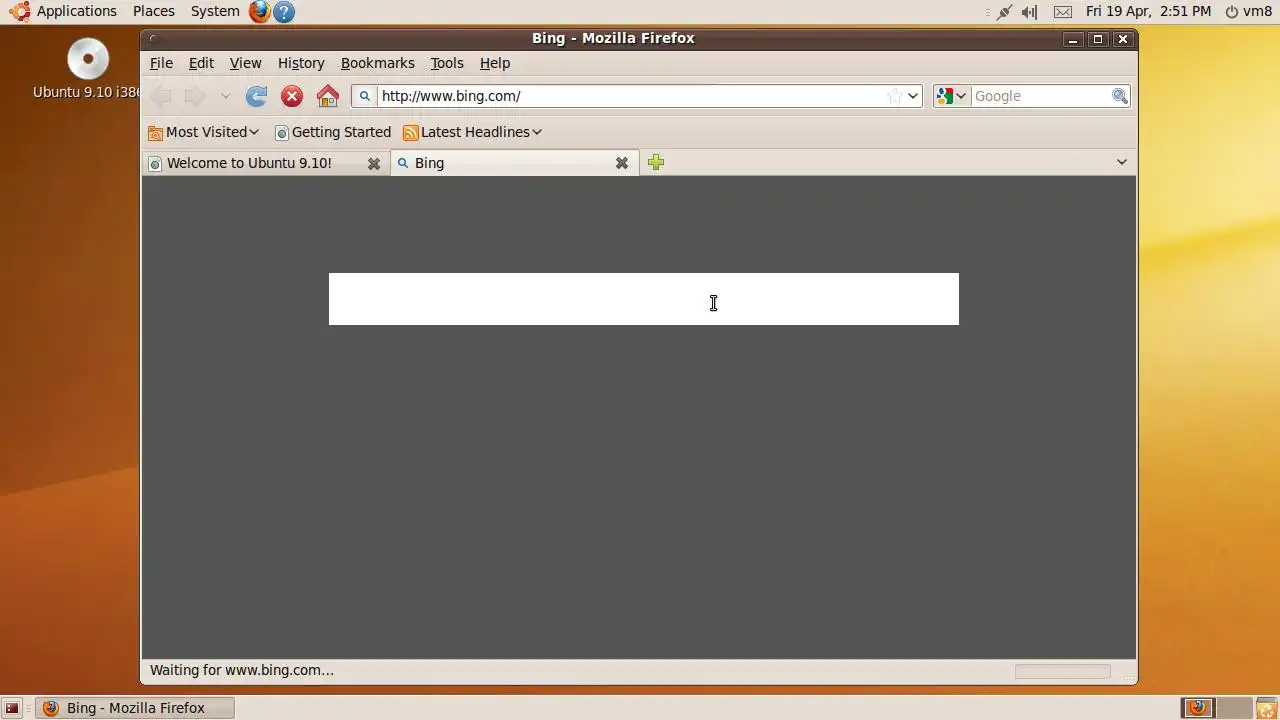Open the History menu

coord(301,63)
